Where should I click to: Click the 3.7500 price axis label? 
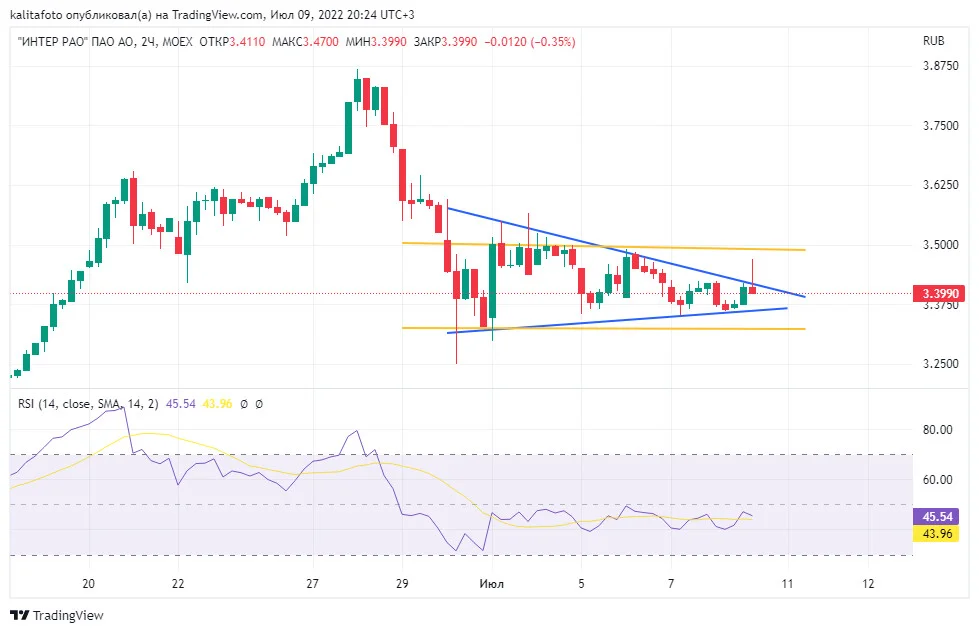pyautogui.click(x=940, y=125)
